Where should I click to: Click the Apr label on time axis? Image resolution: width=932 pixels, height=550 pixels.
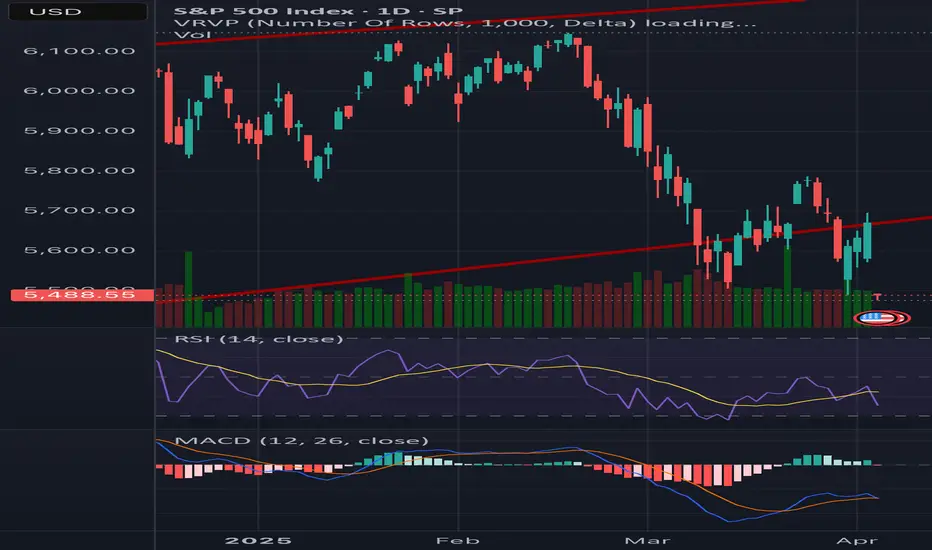click(x=857, y=540)
